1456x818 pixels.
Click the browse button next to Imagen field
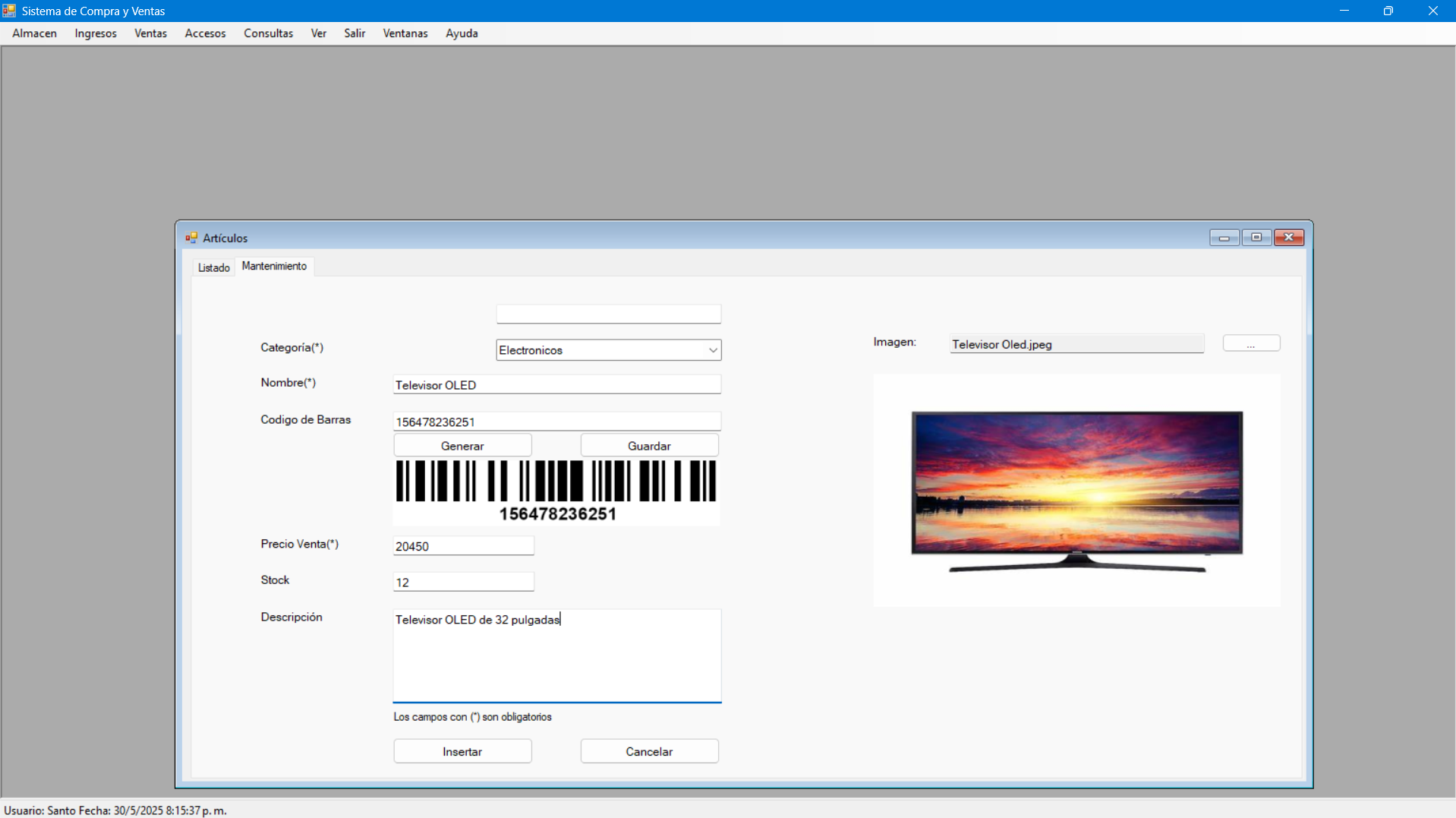[x=1250, y=343]
